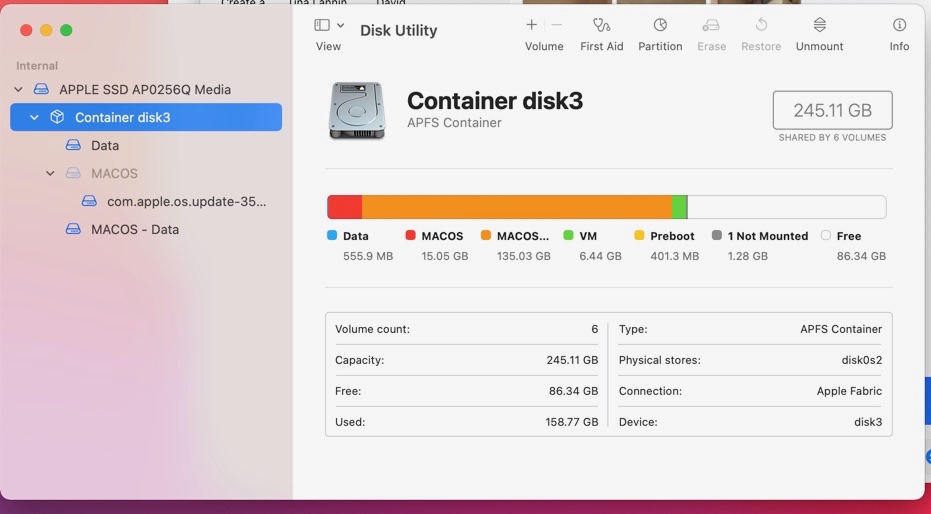Click the Volume count value 6
The width and height of the screenshot is (931, 514).
[594, 329]
